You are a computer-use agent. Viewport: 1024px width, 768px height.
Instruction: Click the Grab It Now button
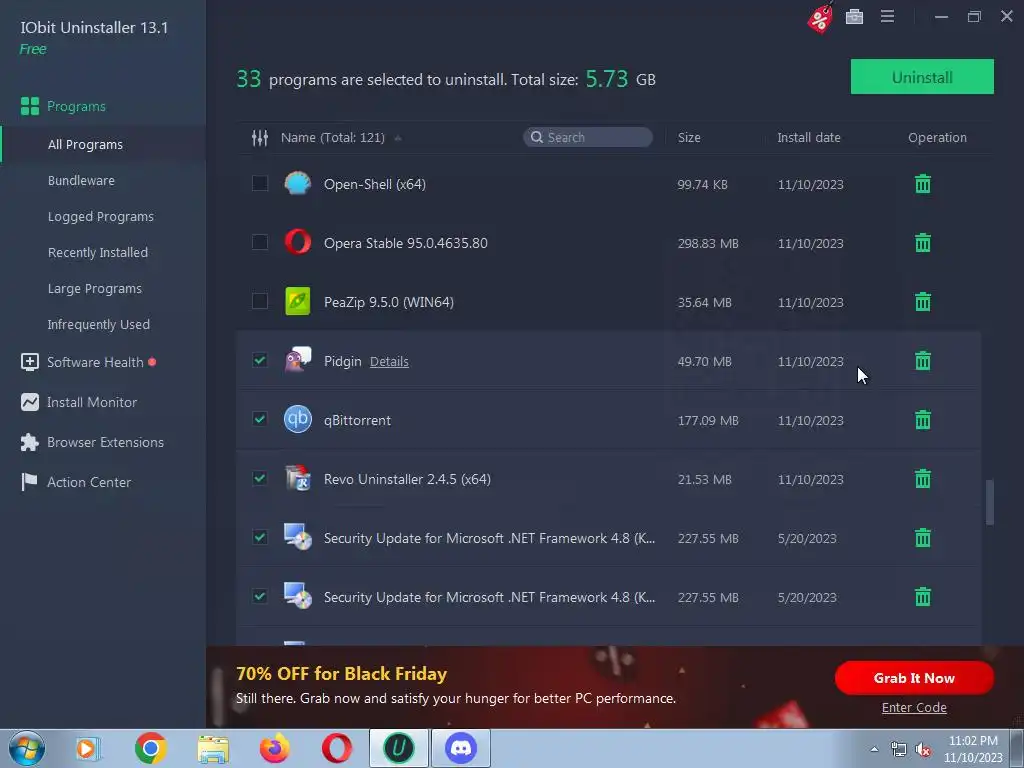point(914,678)
